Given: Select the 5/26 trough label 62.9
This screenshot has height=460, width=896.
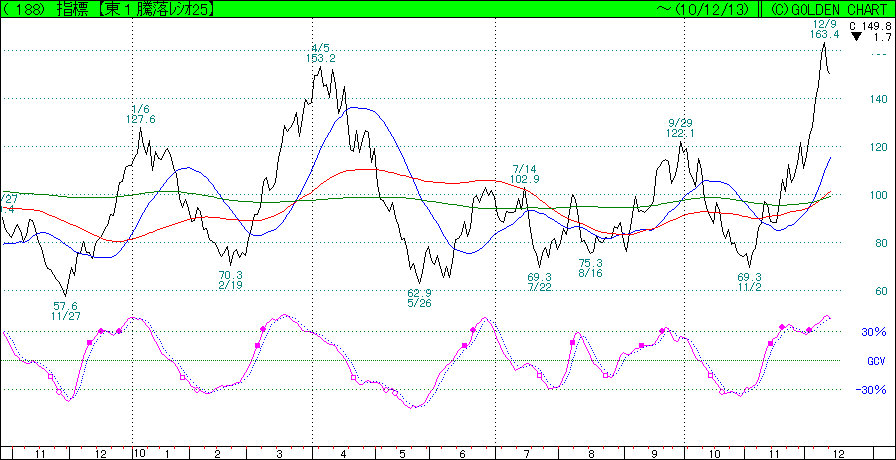Looking at the screenshot, I should coord(419,294).
